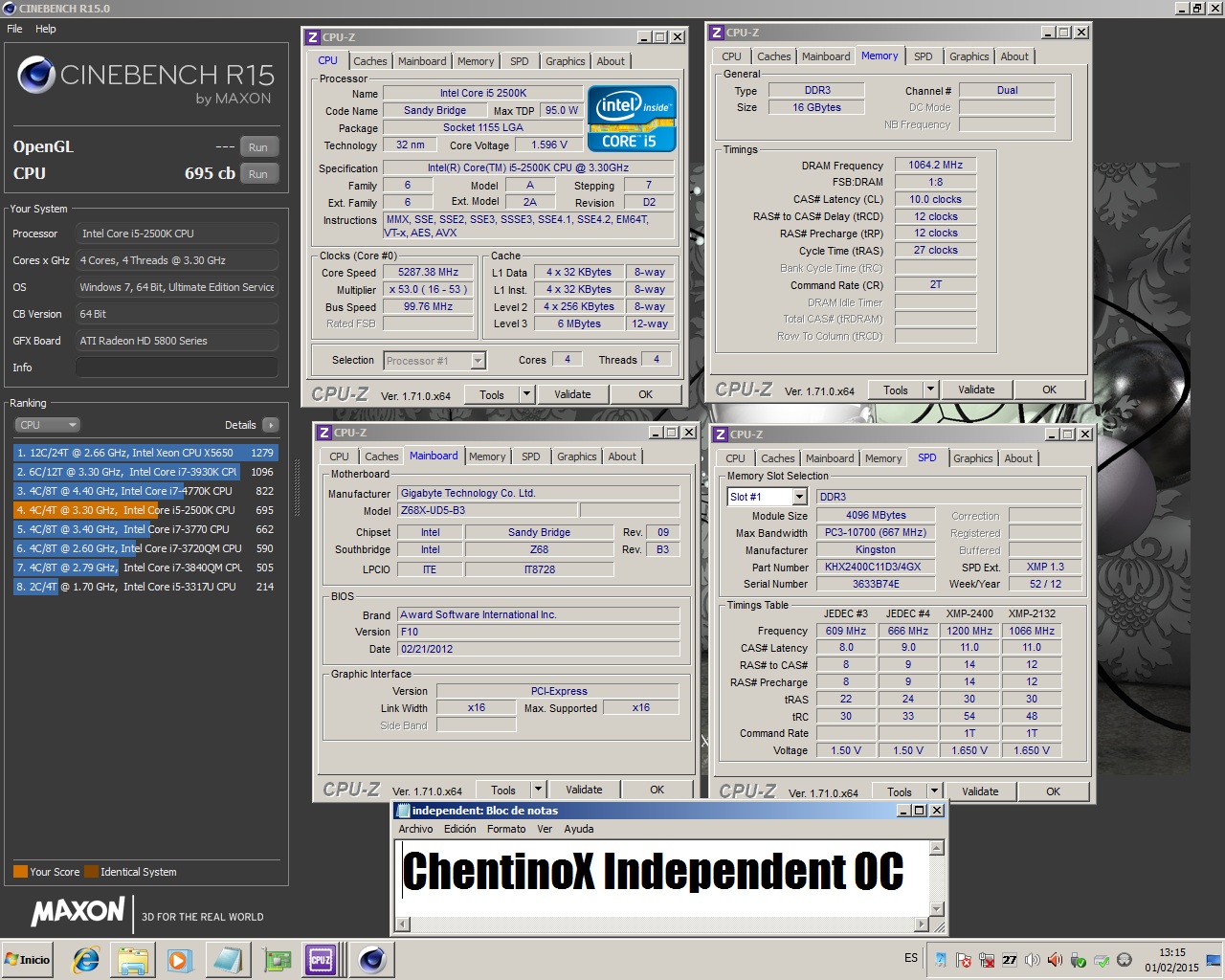Expand Tools dropdown arrow in Memory window
This screenshot has height=980, width=1225.
pyautogui.click(x=929, y=390)
